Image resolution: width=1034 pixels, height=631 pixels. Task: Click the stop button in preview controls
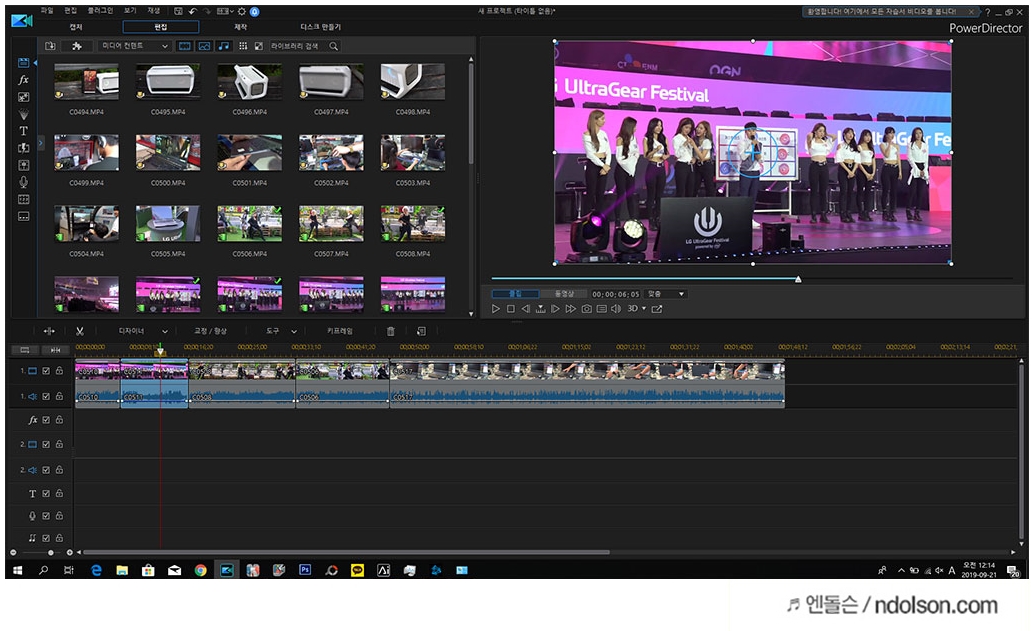tap(510, 309)
